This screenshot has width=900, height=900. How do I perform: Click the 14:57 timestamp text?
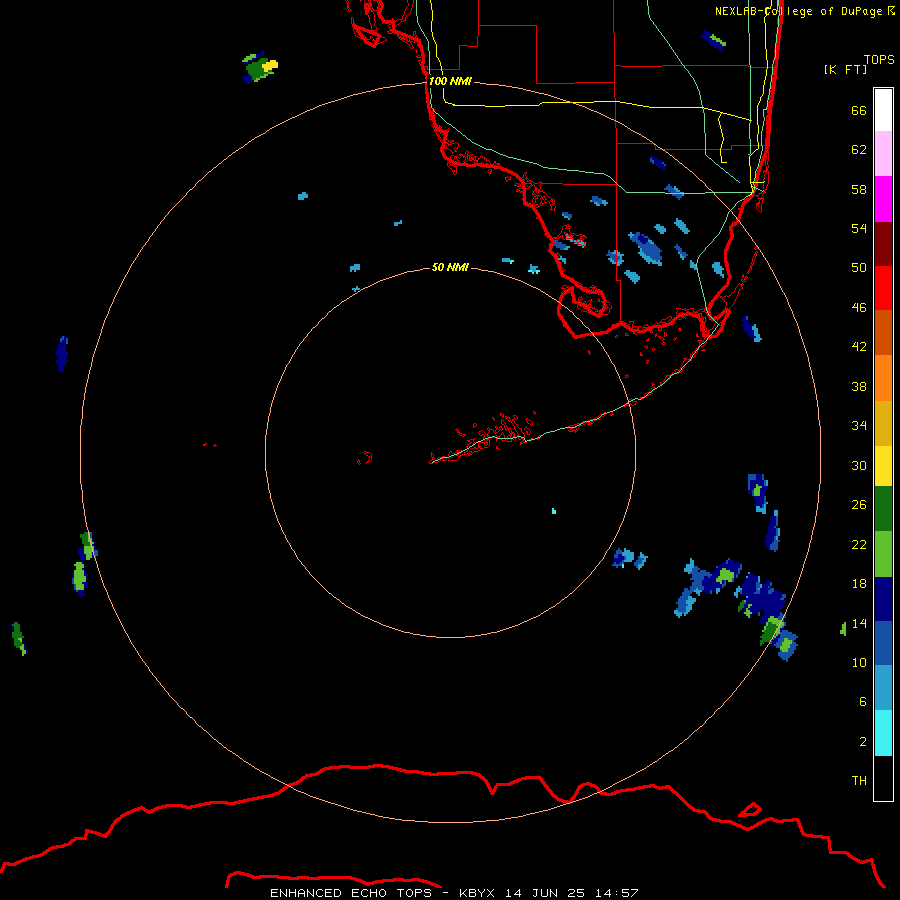(x=616, y=893)
